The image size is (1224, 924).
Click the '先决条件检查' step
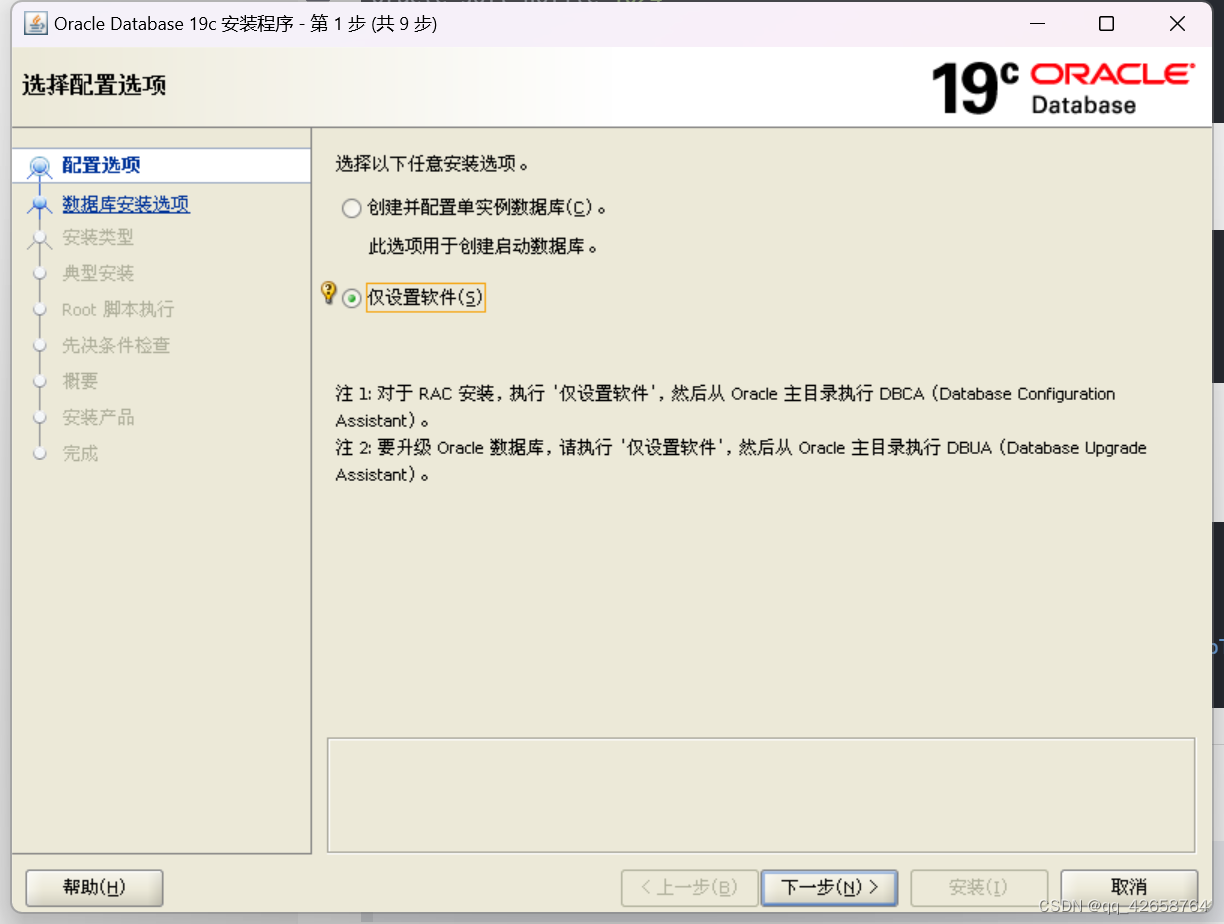(116, 345)
